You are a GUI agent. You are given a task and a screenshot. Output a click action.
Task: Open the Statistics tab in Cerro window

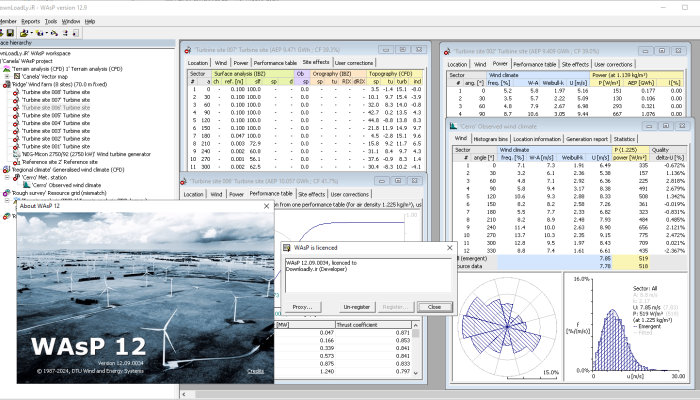[x=624, y=139]
